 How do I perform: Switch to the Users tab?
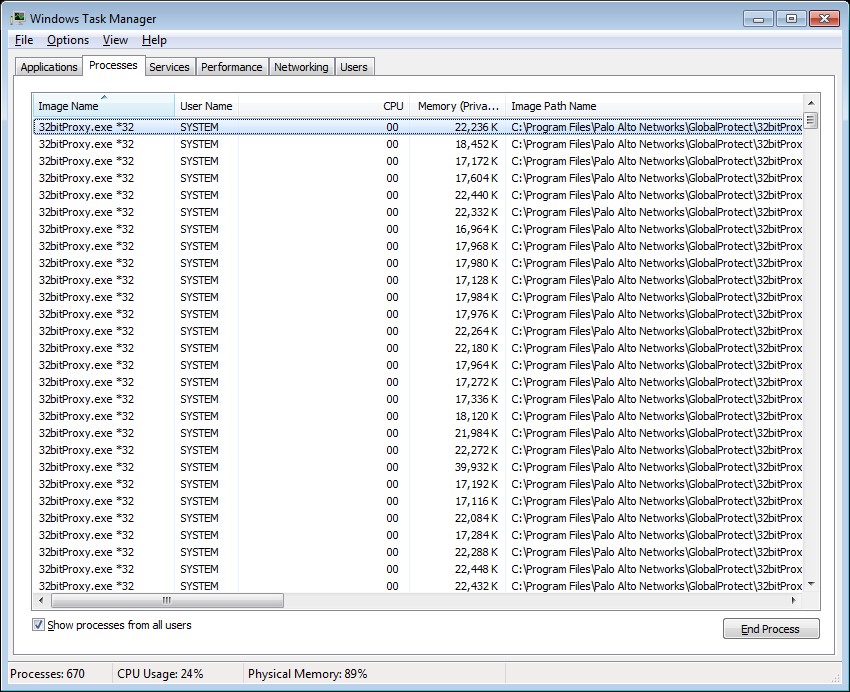(354, 66)
